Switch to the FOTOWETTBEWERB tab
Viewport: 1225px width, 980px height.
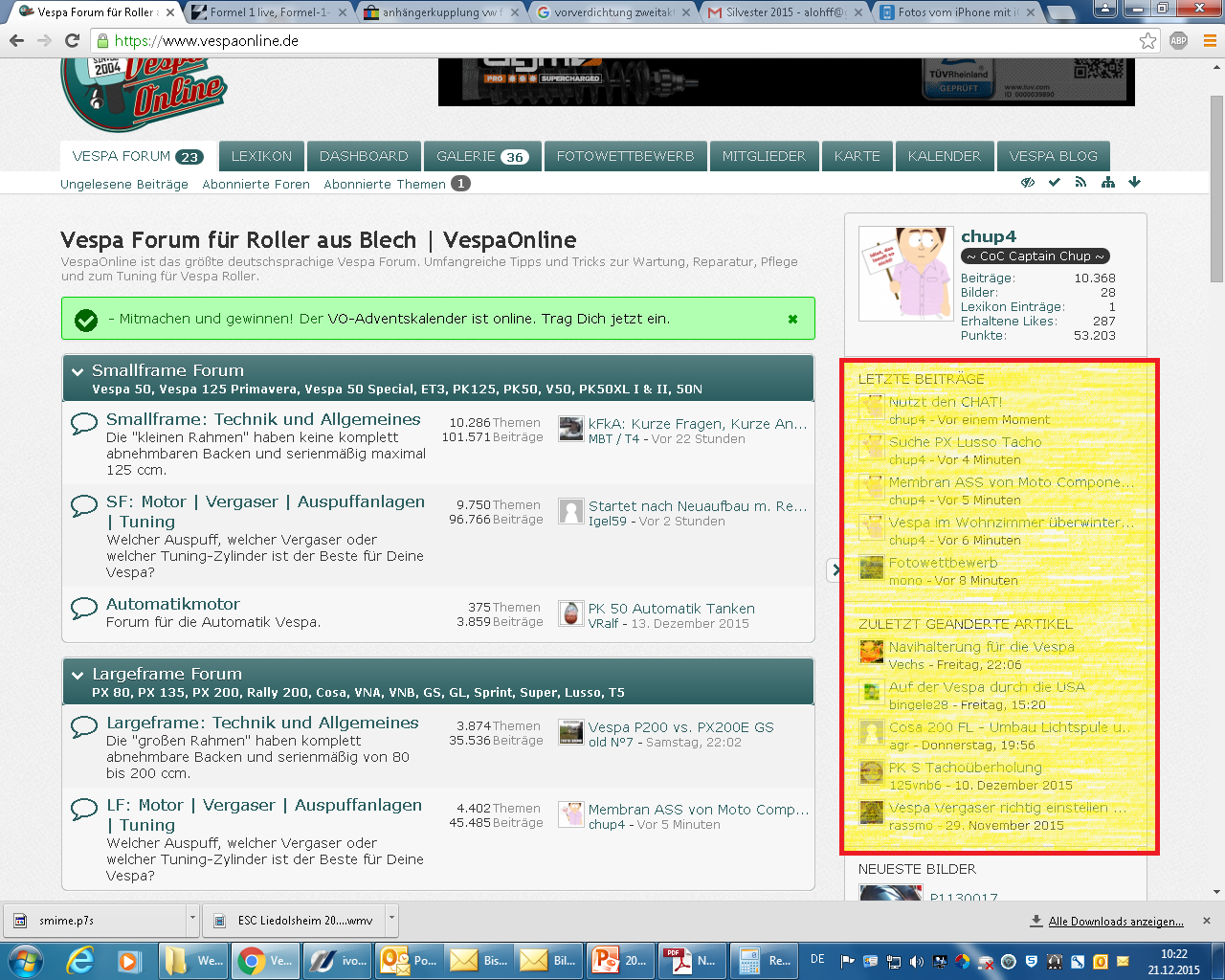pos(625,156)
